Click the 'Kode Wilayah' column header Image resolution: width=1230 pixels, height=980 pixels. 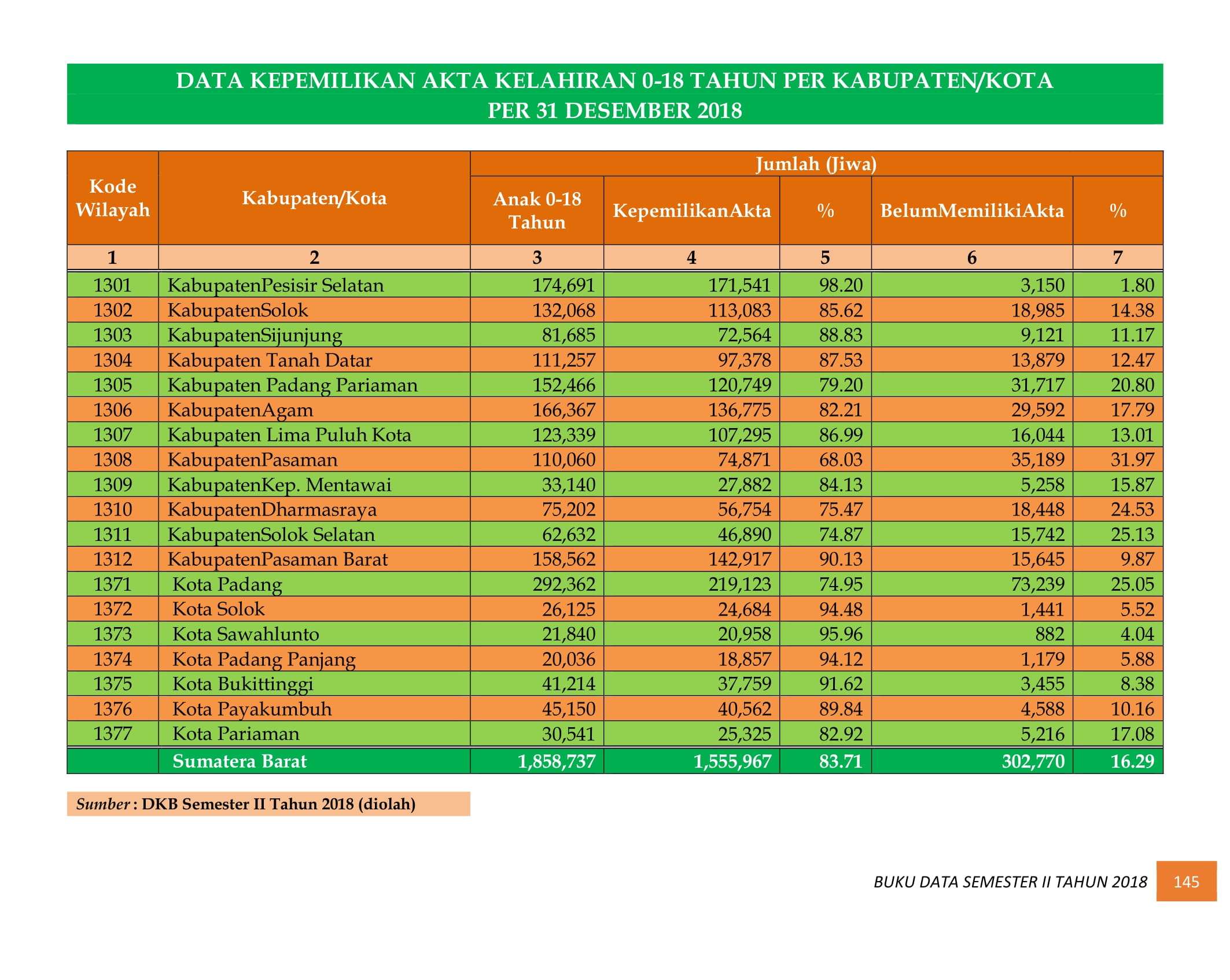(x=113, y=198)
